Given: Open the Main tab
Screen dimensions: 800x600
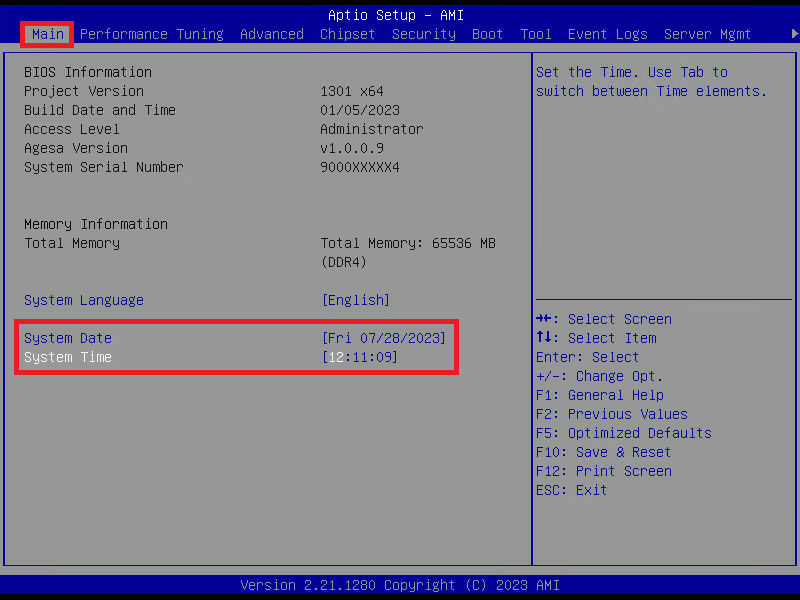Looking at the screenshot, I should point(47,34).
